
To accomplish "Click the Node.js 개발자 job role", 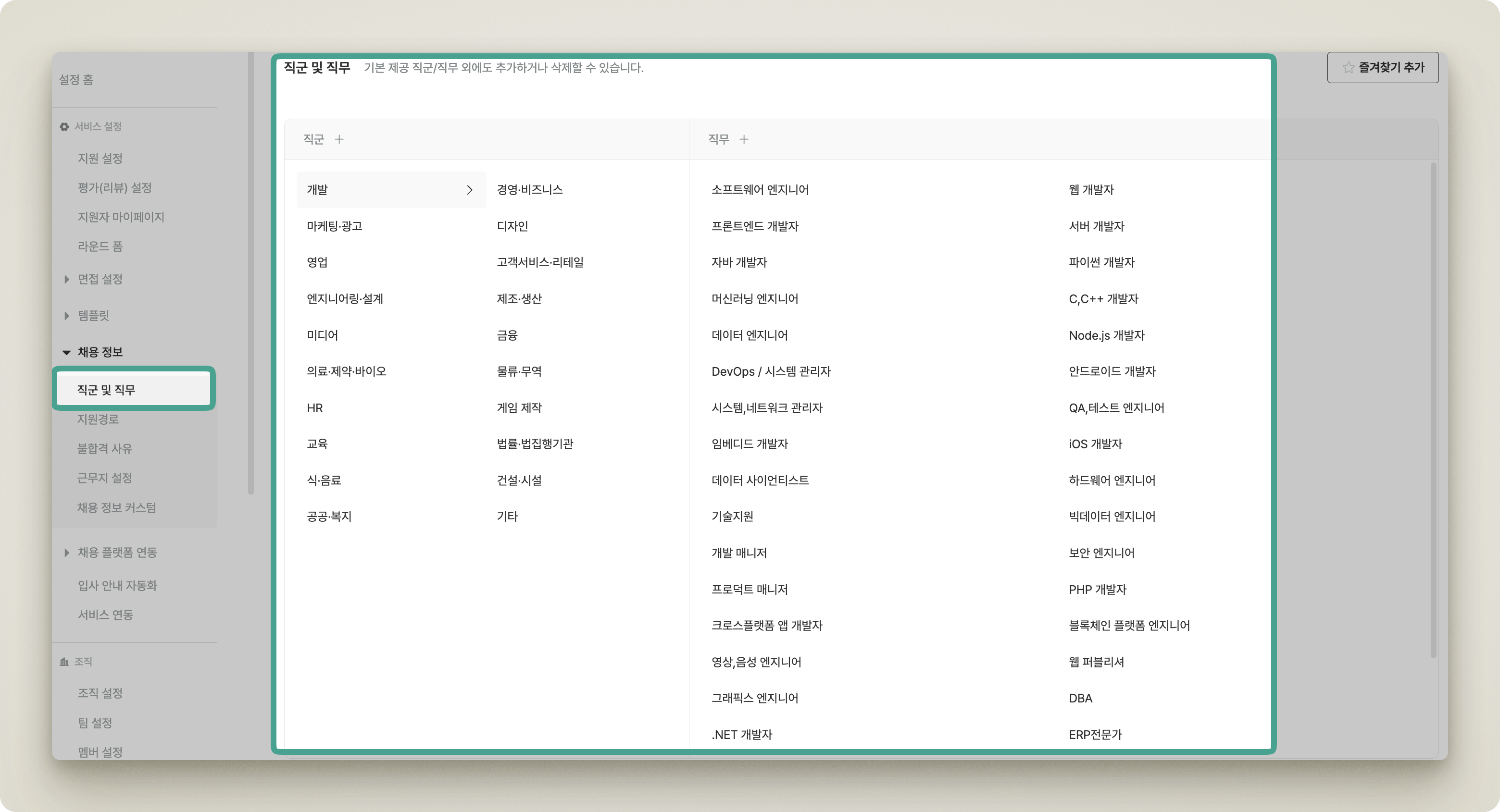I will 1106,335.
